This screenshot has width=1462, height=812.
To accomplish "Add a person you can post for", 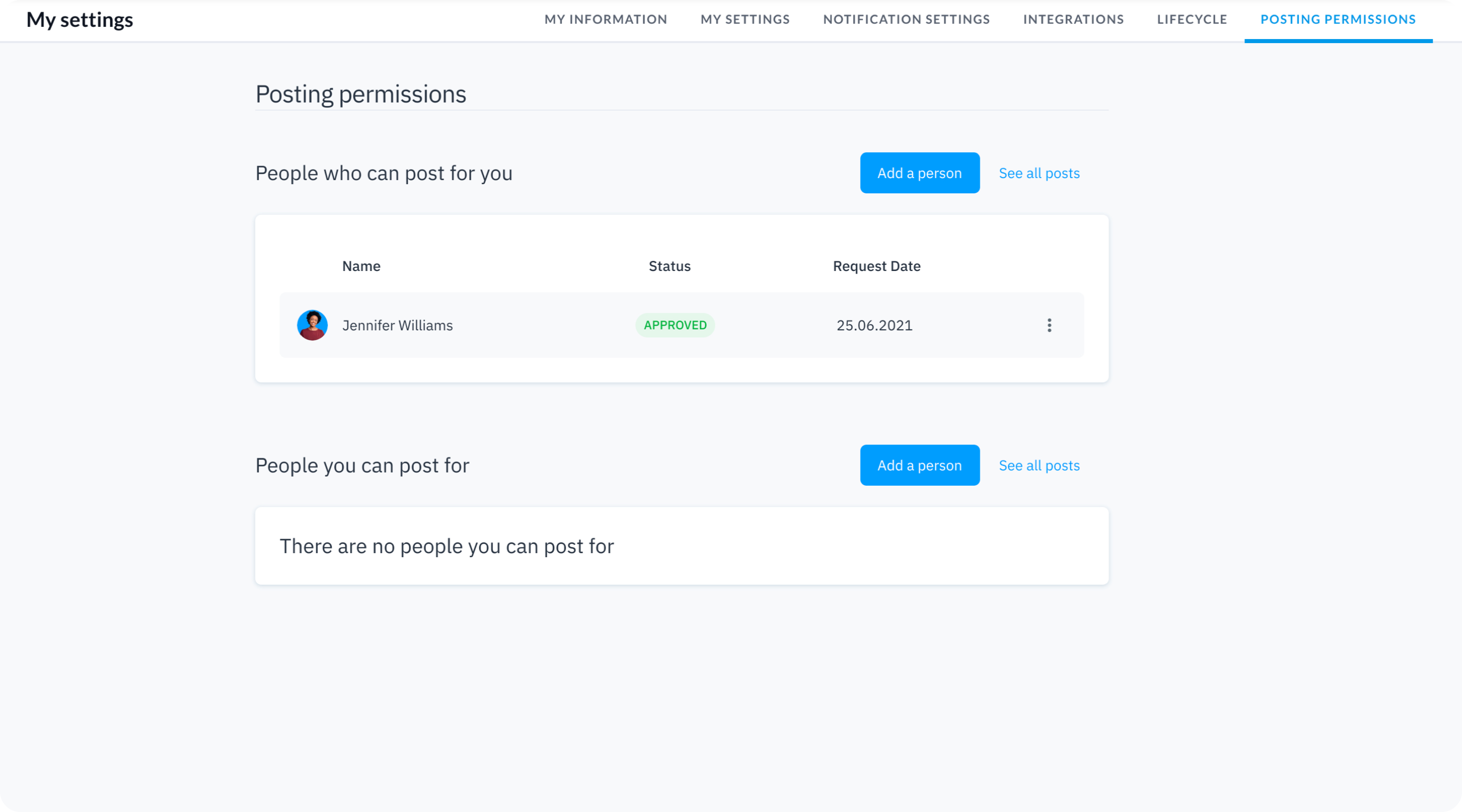I will [919, 465].
